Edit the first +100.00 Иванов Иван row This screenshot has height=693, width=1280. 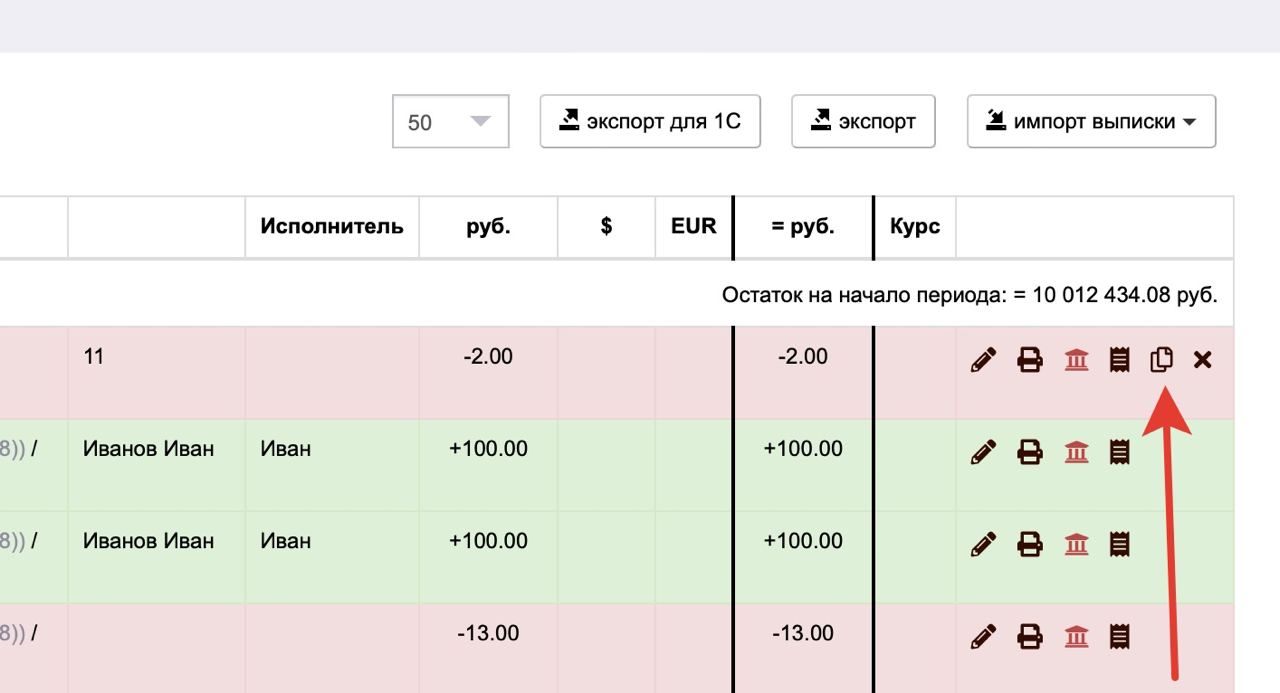[984, 453]
